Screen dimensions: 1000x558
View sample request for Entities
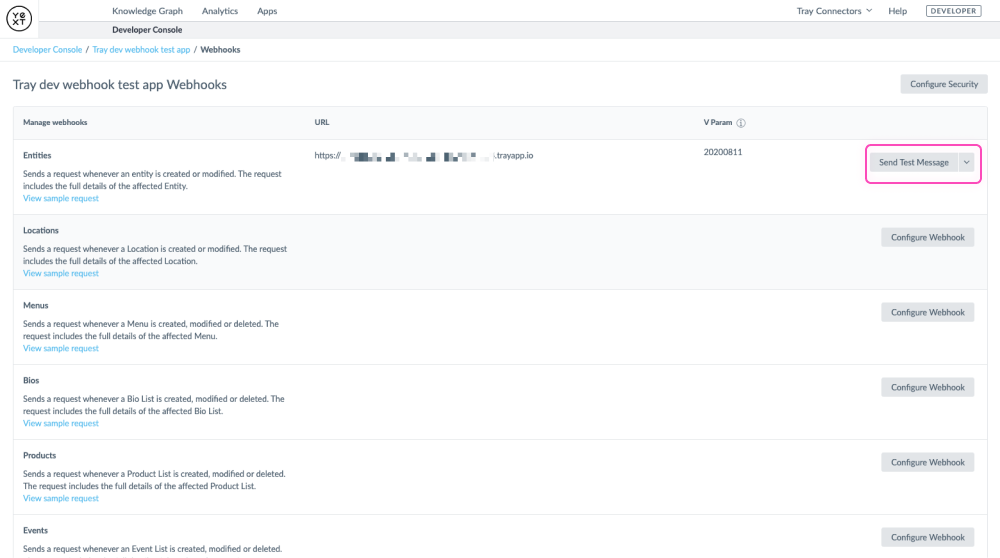[x=61, y=198]
